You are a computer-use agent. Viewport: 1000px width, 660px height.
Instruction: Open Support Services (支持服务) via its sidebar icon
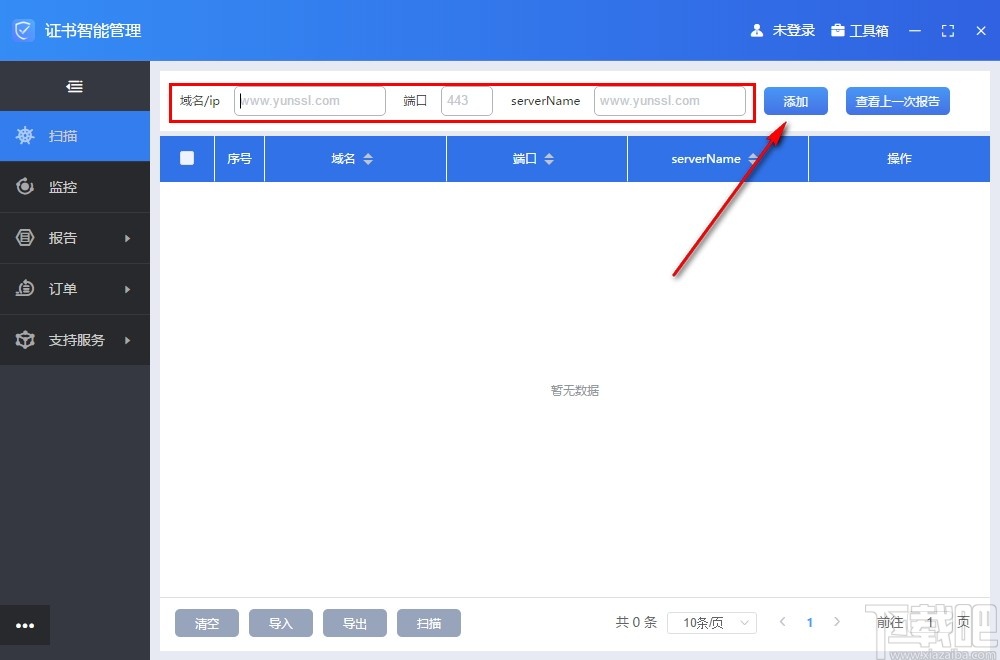click(25, 340)
